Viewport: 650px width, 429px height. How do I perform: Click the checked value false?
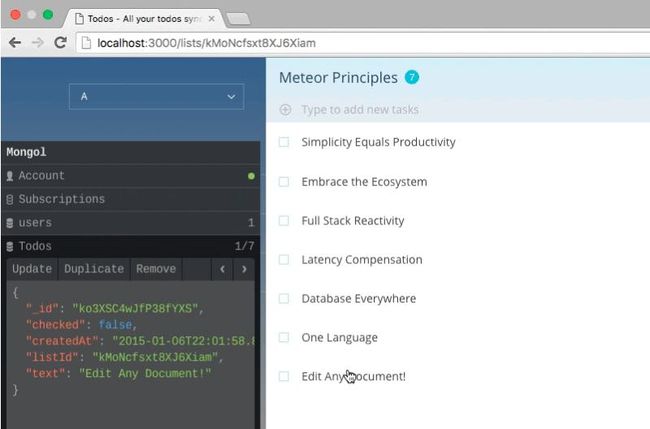(116, 325)
